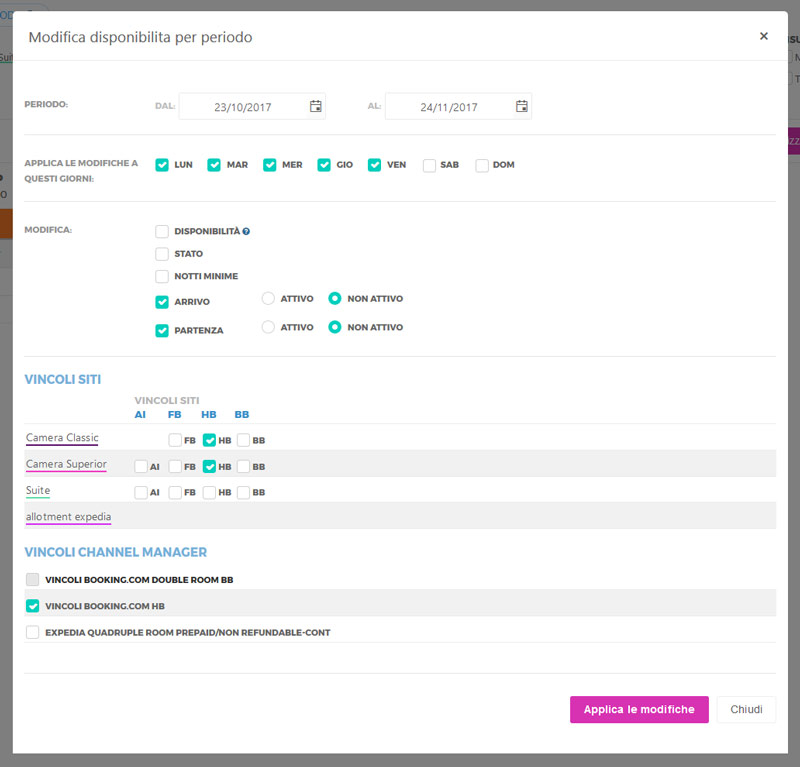Open the DAL date calendar picker

click(316, 106)
